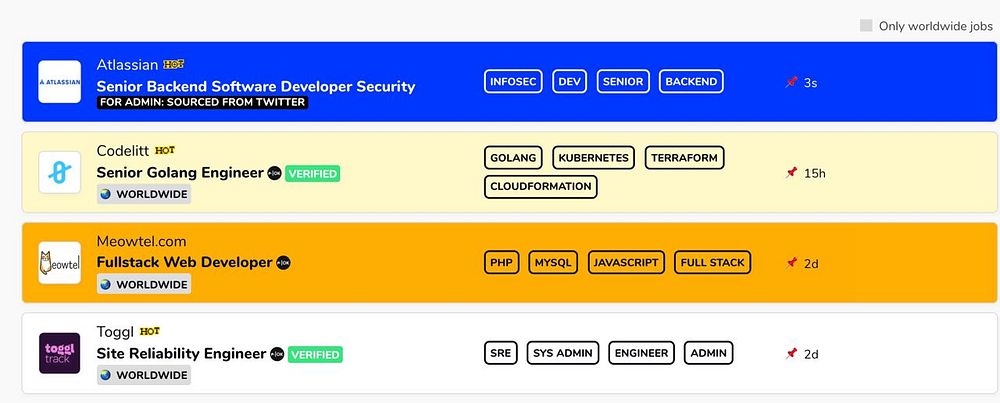The width and height of the screenshot is (1000, 403).
Task: Click the globe icon in Codelitt's WORLDWIDE tag
Action: [106, 194]
